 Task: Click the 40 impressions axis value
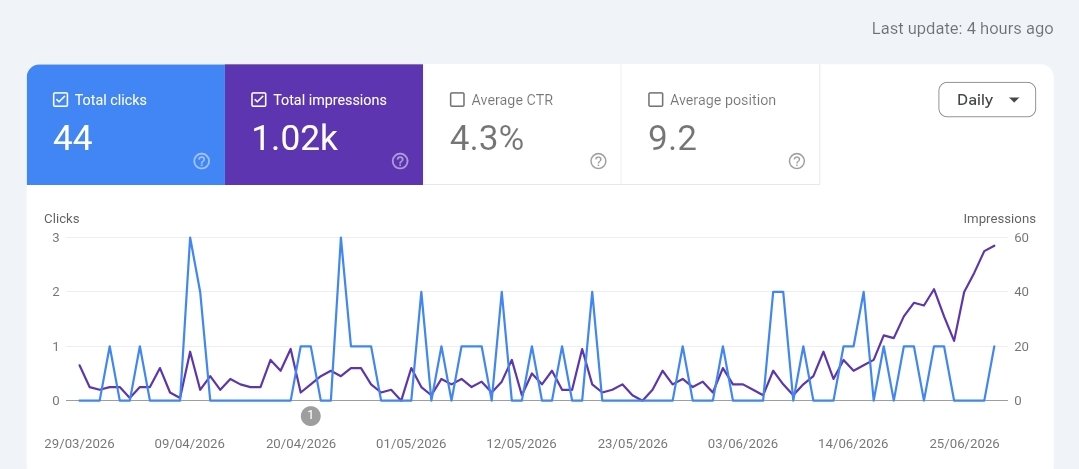(x=1022, y=292)
